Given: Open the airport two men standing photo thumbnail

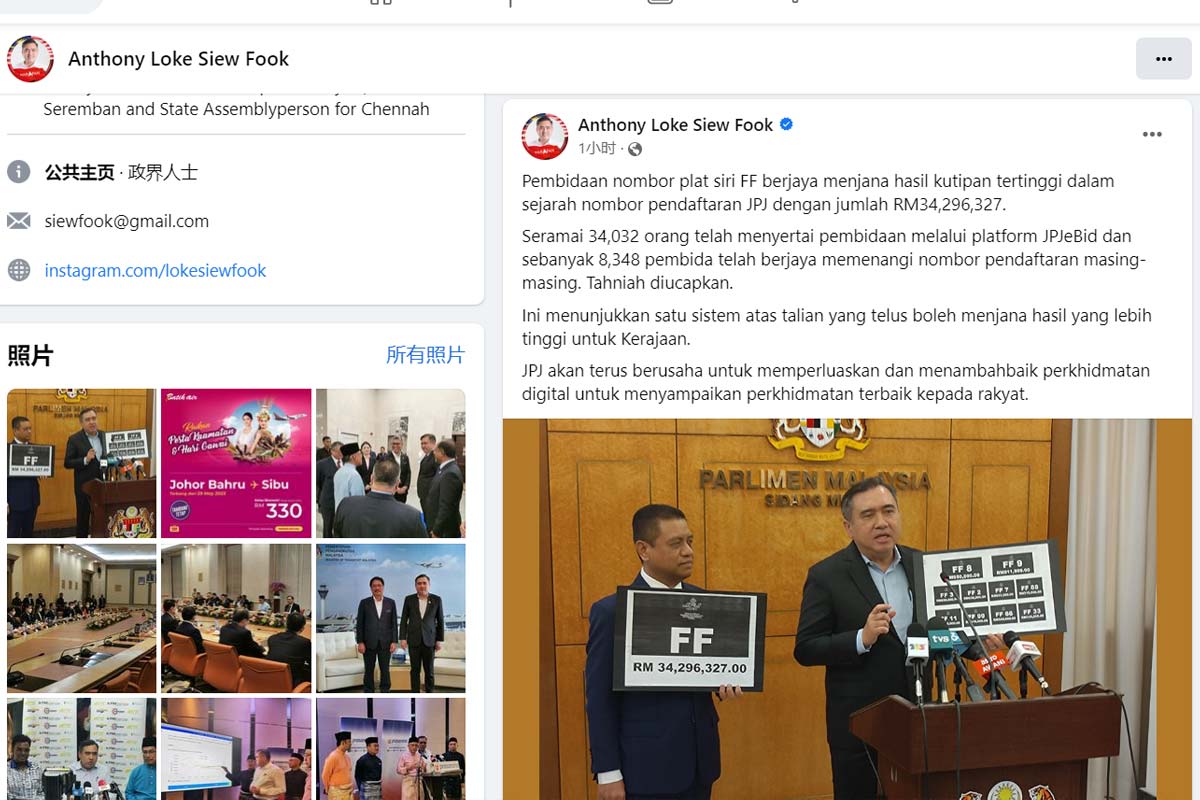Looking at the screenshot, I should pos(391,618).
